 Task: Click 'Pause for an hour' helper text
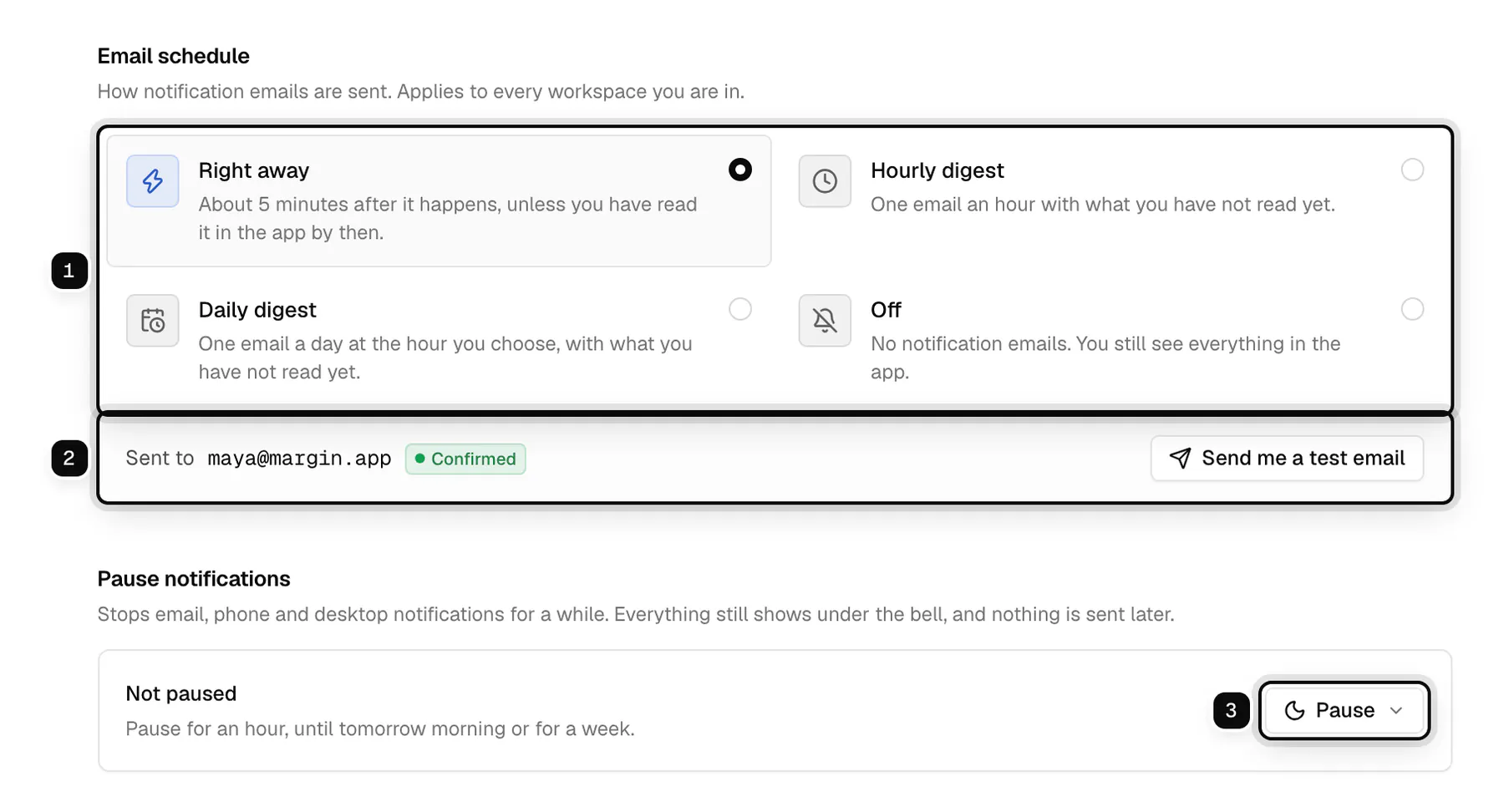click(x=380, y=728)
